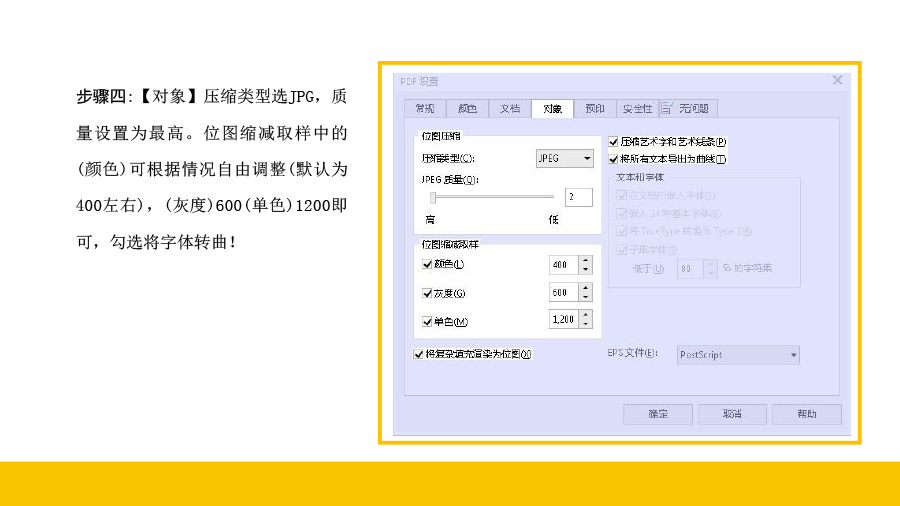Click the JPEG 质量 slider handle
The image size is (900, 506).
(433, 197)
